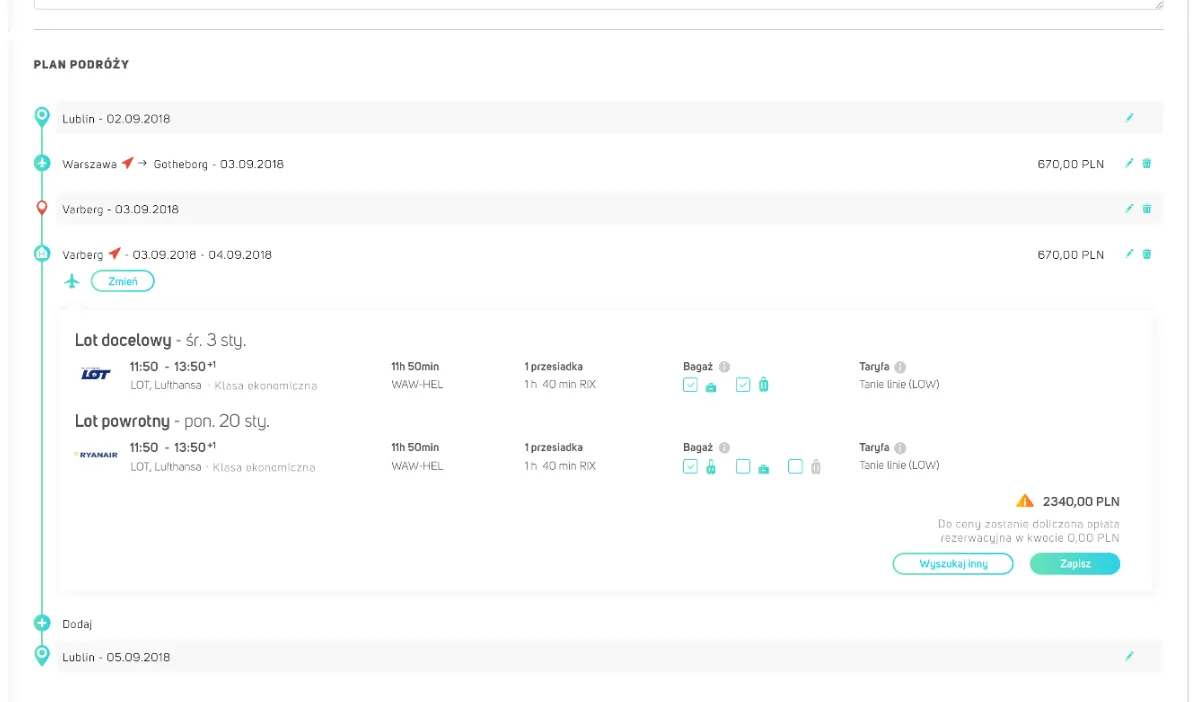Toggle first baggage checkbox in Lot docelowy

[x=690, y=385]
